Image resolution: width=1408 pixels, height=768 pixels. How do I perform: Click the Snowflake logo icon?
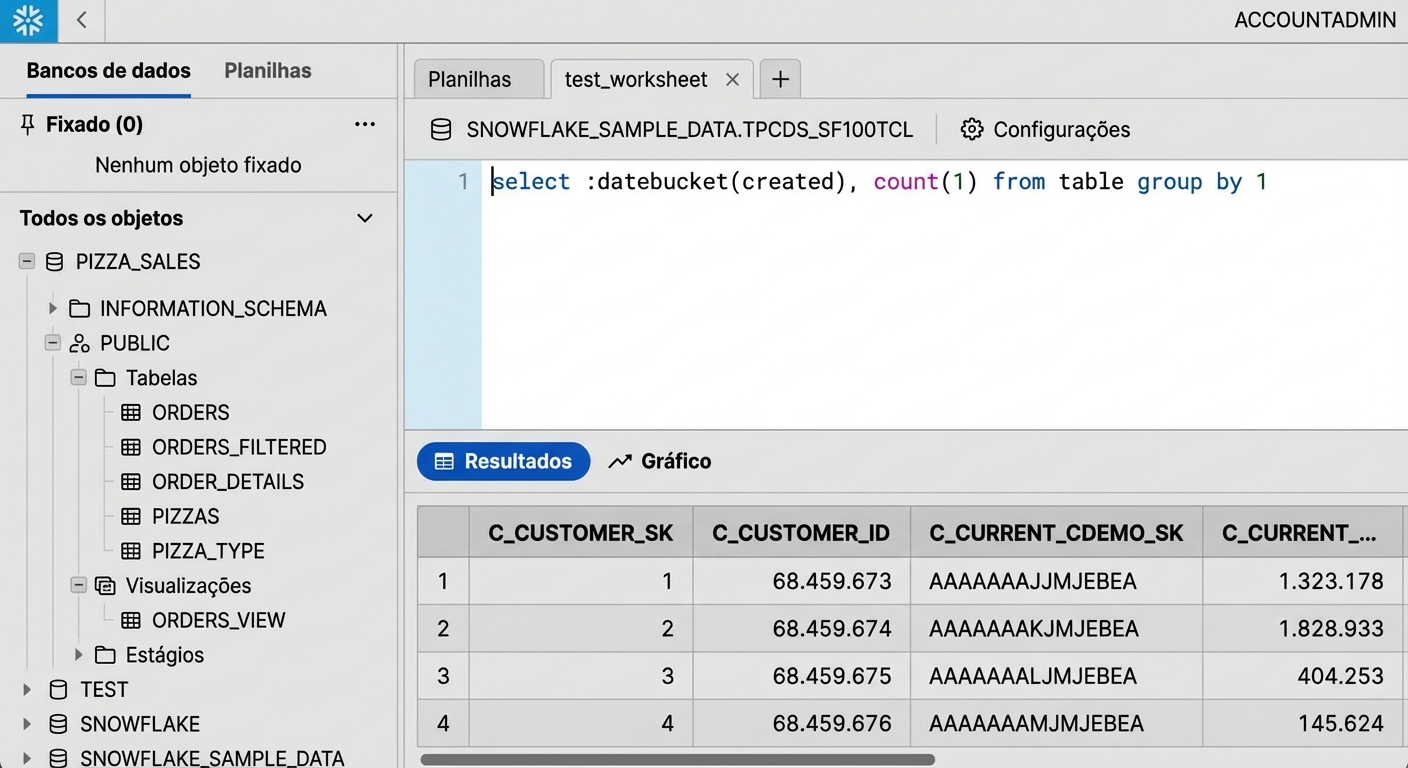pos(29,20)
